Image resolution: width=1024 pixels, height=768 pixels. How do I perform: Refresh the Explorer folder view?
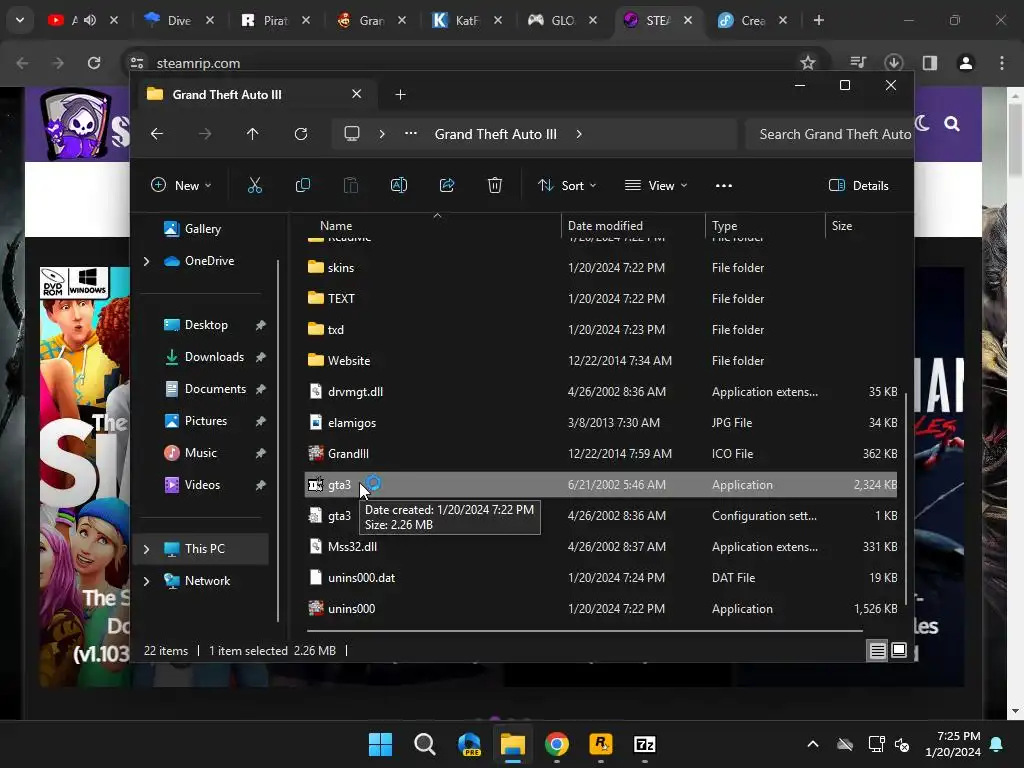pyautogui.click(x=300, y=134)
